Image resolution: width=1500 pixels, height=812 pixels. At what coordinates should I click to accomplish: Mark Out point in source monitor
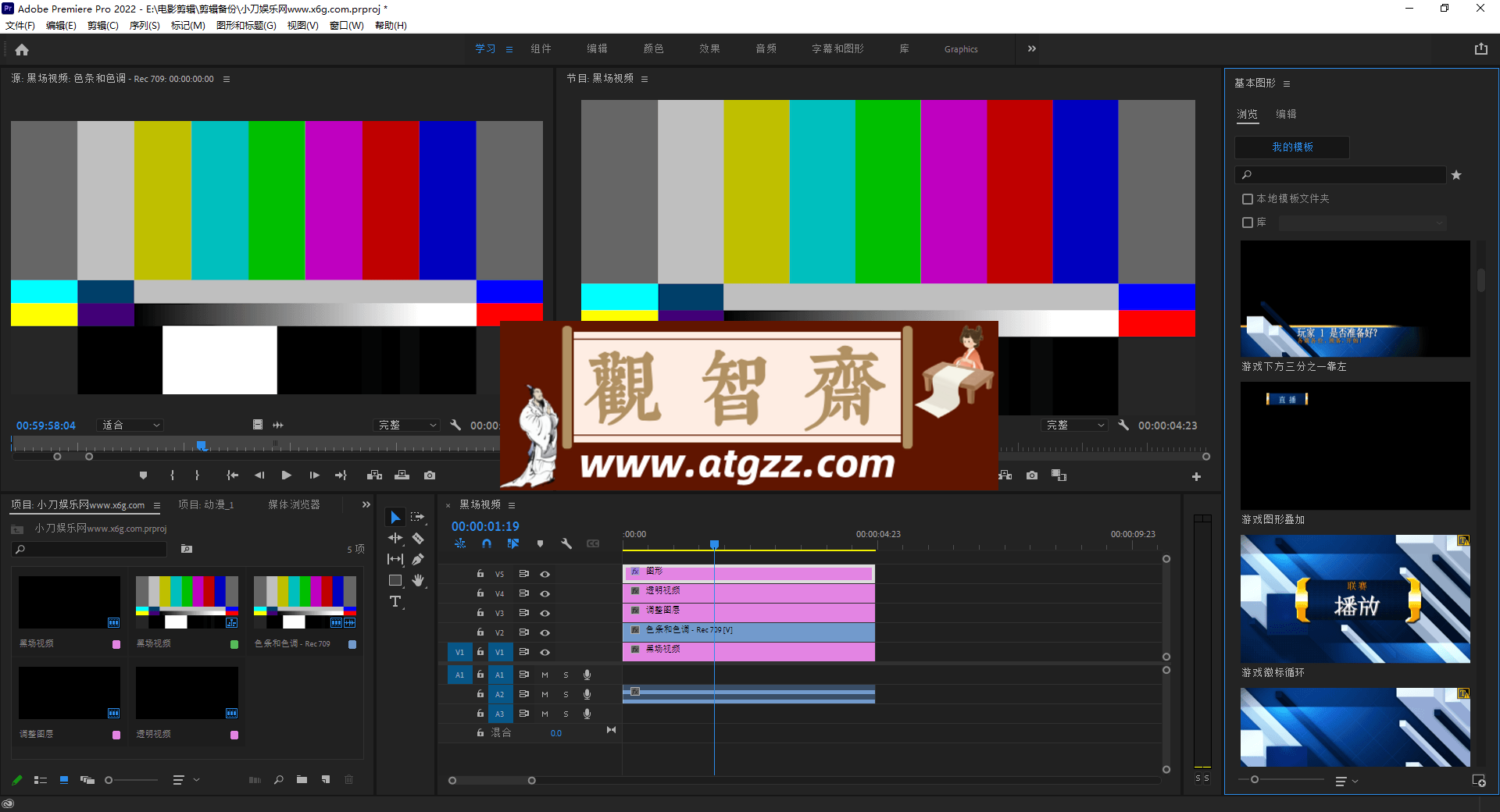point(197,475)
